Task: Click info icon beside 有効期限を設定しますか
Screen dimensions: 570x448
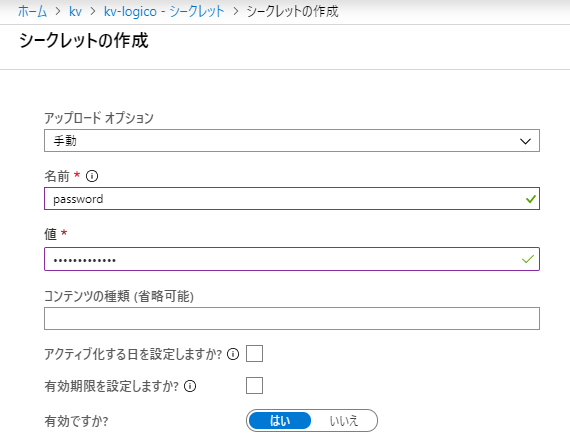Action: [x=190, y=386]
